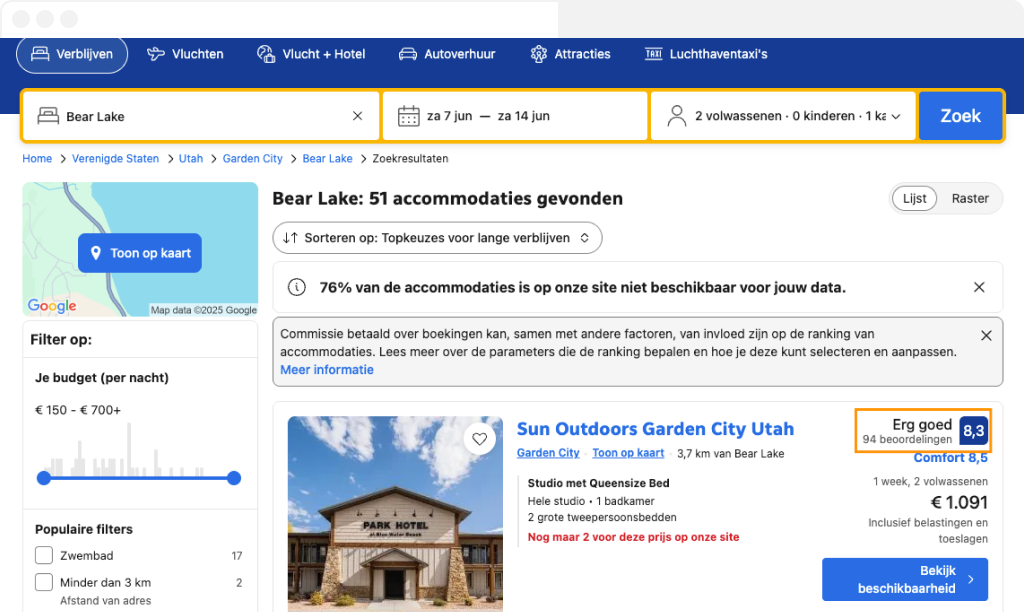1024x612 pixels.
Task: Switch to the Vluchten tab
Action: (185, 54)
